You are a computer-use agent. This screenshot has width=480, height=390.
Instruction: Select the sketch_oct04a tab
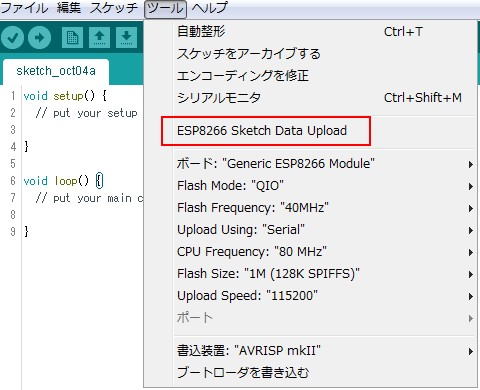[x=56, y=71]
